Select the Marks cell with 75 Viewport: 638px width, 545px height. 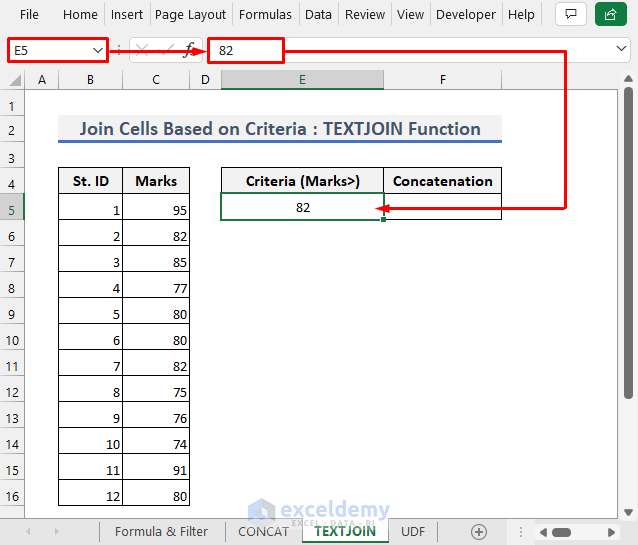coord(156,389)
